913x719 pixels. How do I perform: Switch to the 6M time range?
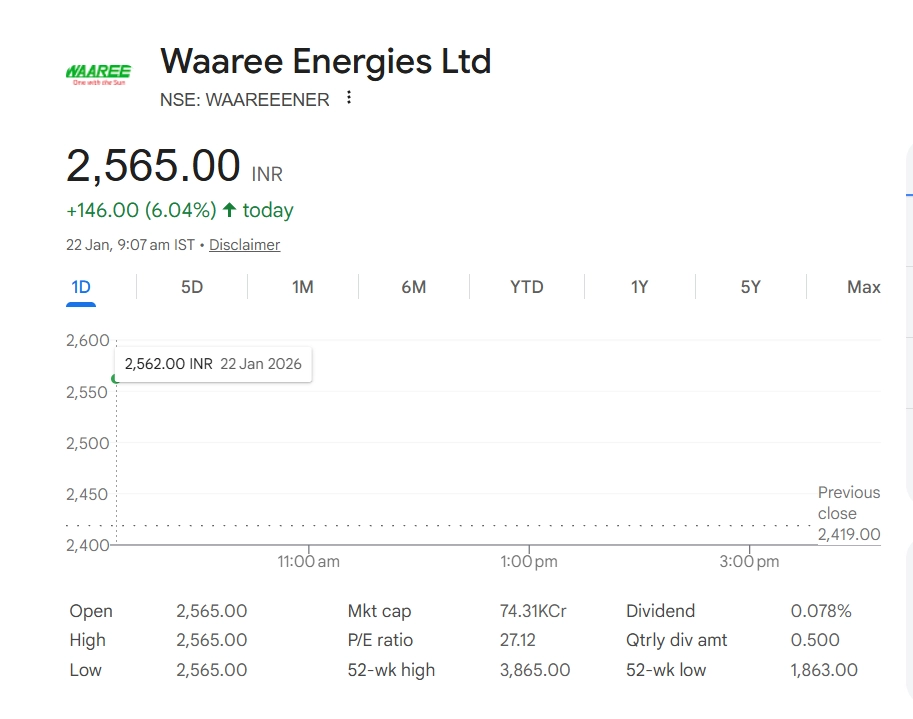413,287
